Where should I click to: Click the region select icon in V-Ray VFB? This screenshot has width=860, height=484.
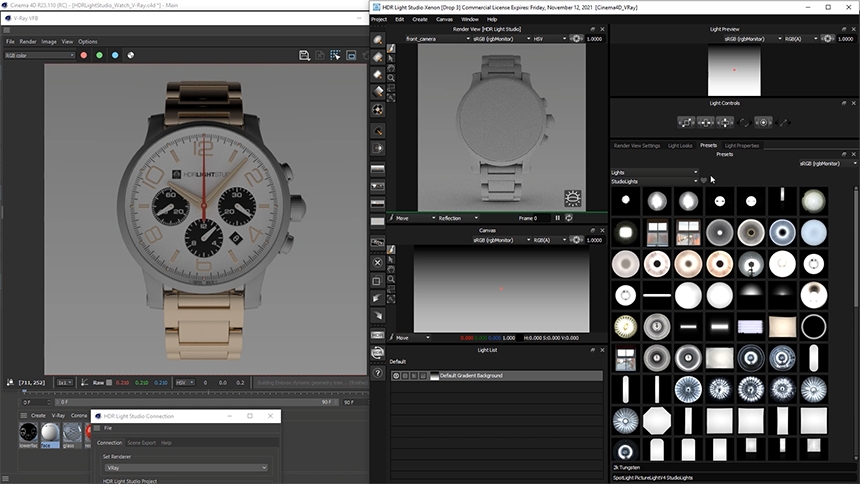click(335, 55)
